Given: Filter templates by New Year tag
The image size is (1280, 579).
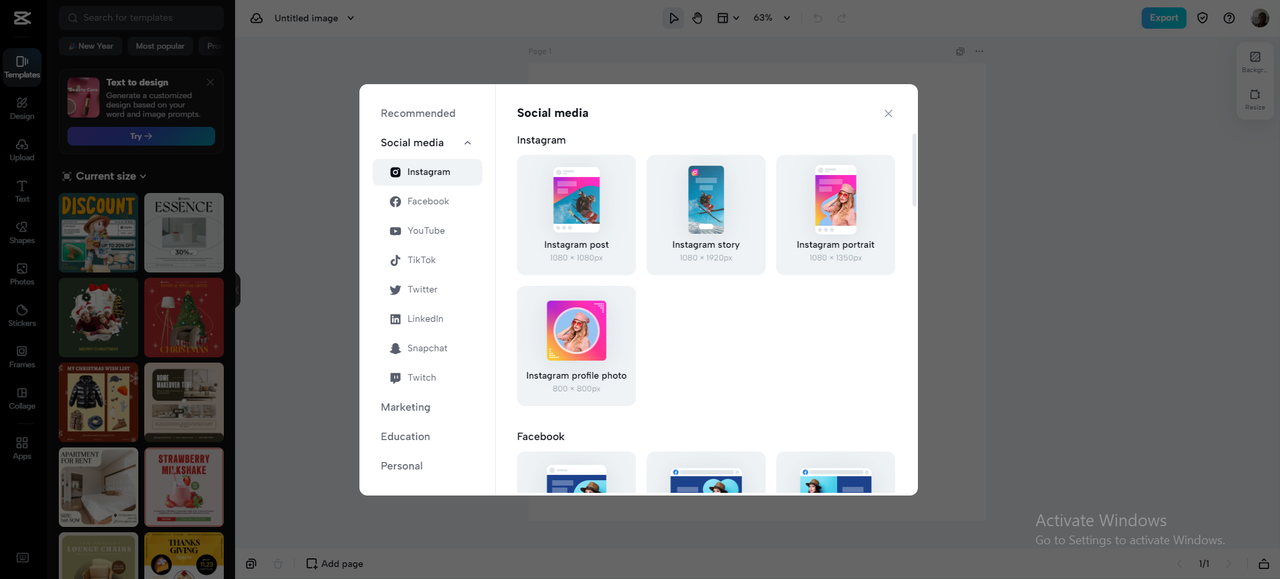Looking at the screenshot, I should tap(89, 46).
